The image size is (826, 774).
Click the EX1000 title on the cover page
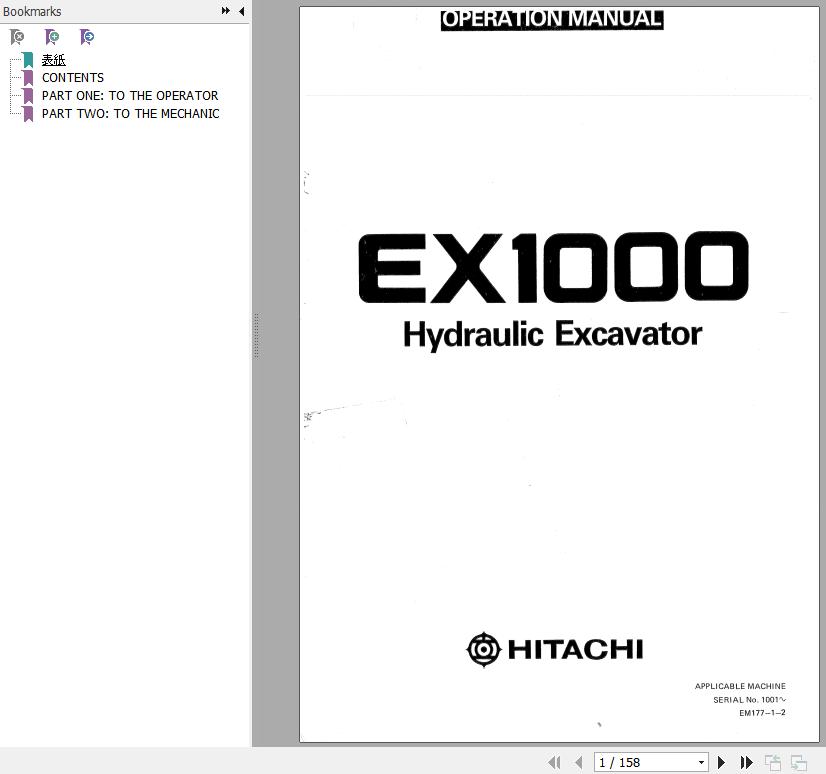click(553, 267)
